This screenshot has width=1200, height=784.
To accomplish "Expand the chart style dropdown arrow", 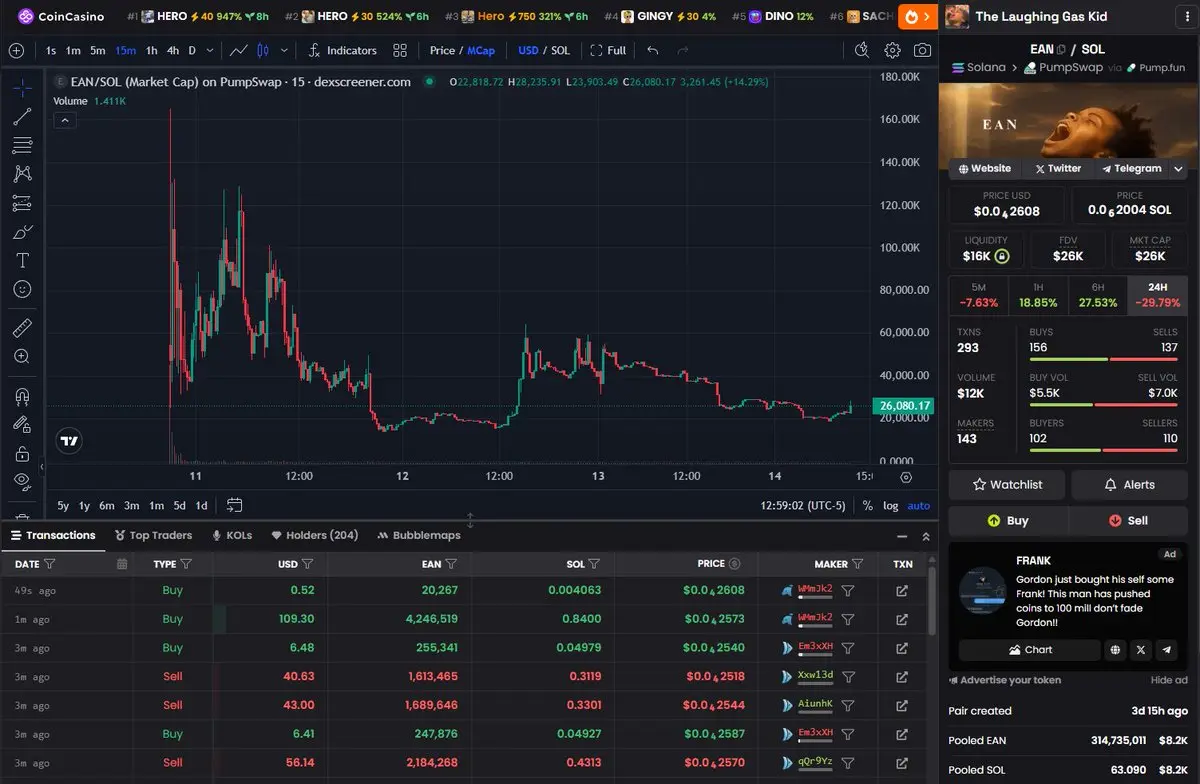I will coord(284,50).
